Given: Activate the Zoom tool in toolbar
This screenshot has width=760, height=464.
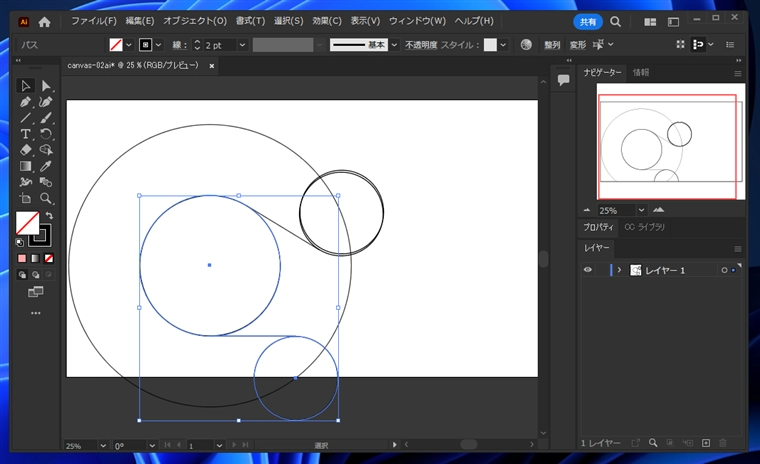Looking at the screenshot, I should (x=46, y=198).
